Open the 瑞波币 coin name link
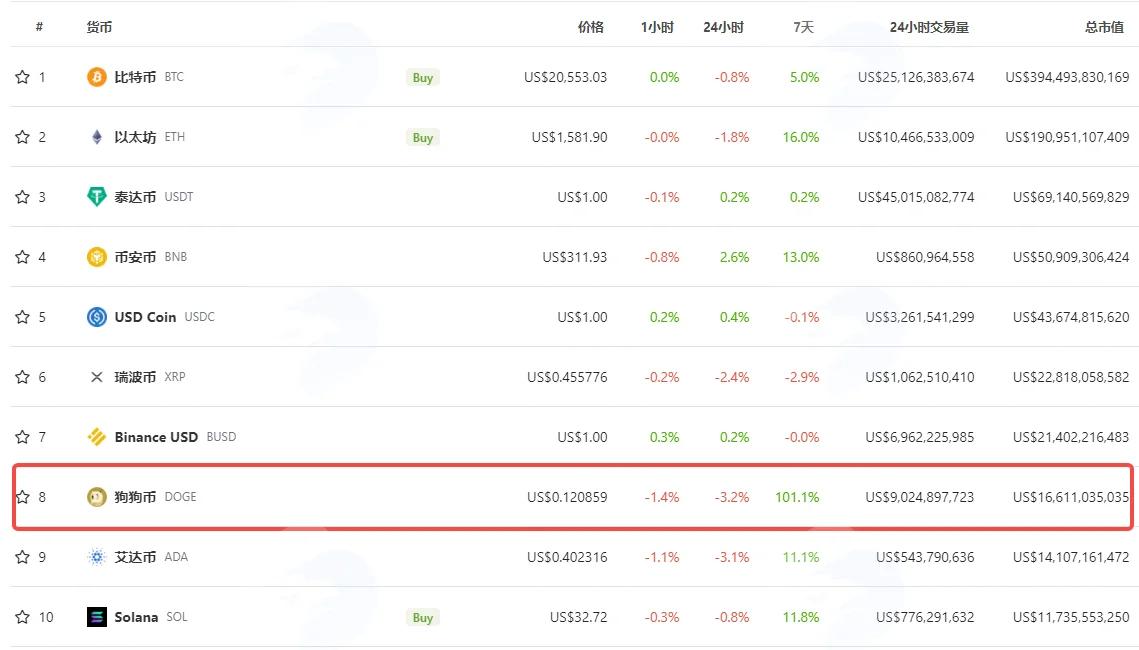Screen dimensions: 1139x650 pos(135,377)
